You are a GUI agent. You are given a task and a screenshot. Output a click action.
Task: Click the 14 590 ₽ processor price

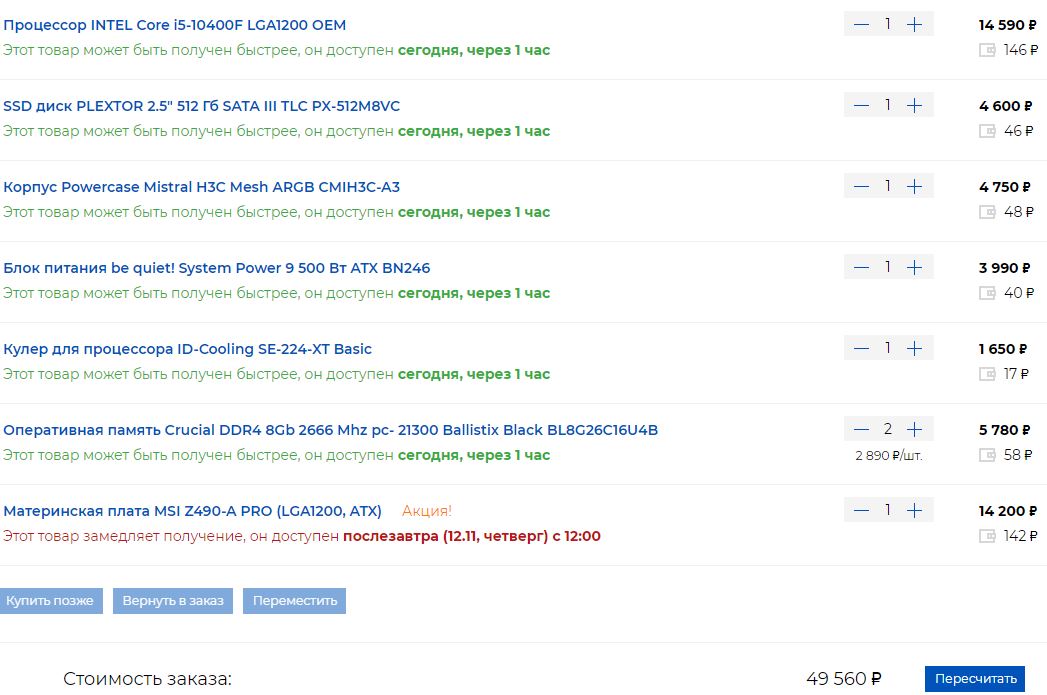tap(1008, 25)
